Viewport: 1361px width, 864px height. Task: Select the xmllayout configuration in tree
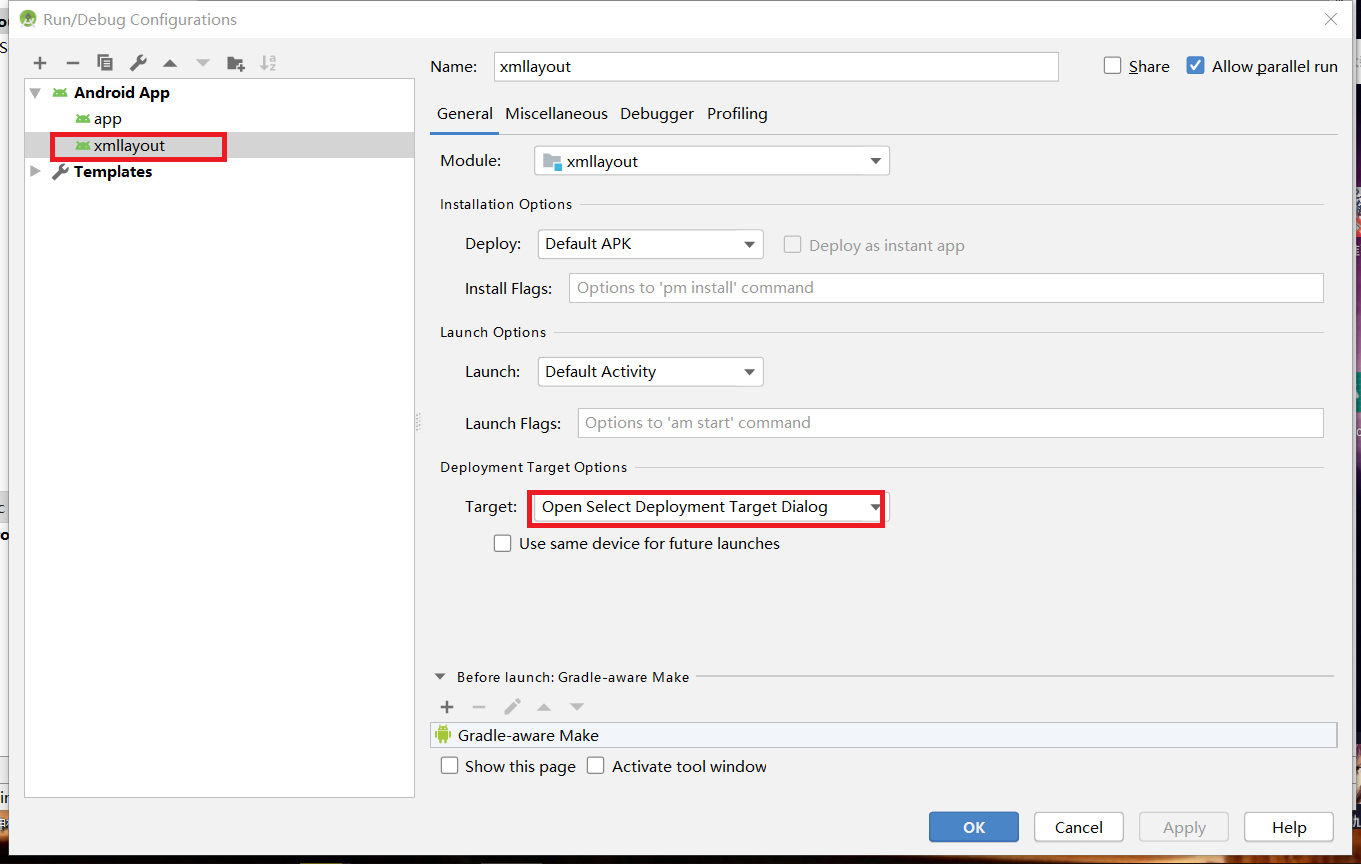pyautogui.click(x=219, y=145)
